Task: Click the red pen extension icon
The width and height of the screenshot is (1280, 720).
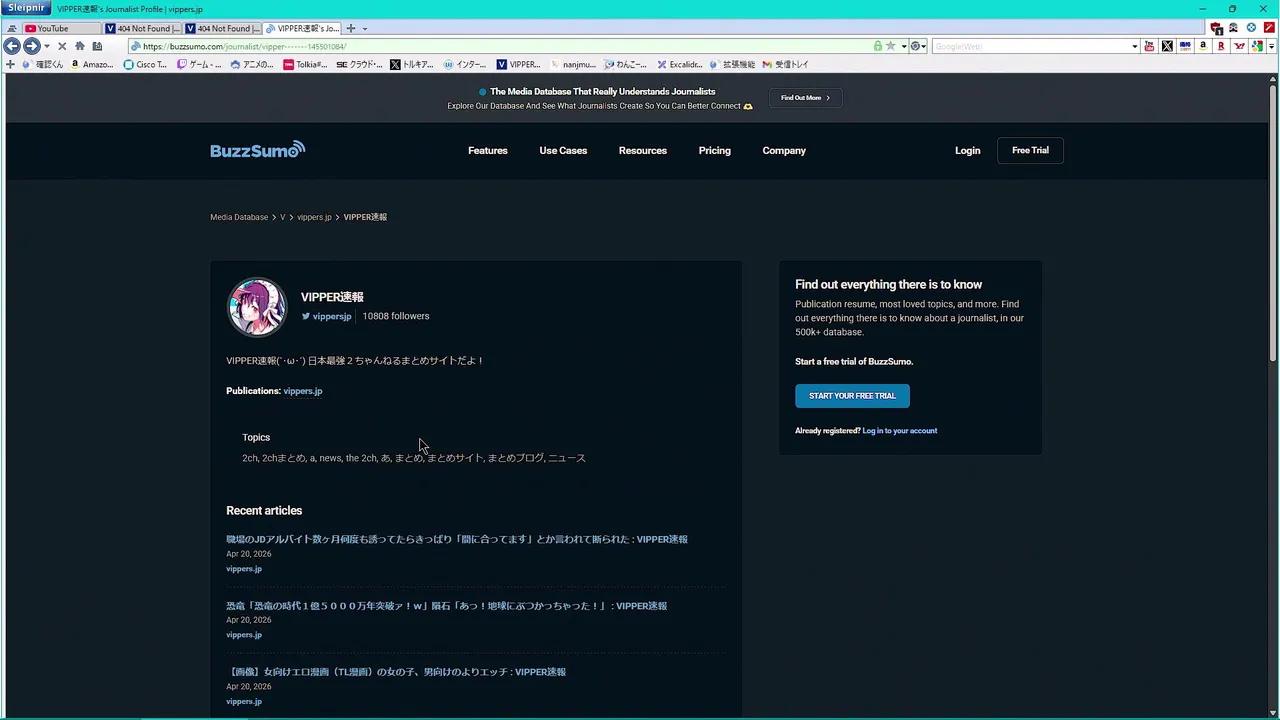Action: pos(1269,28)
